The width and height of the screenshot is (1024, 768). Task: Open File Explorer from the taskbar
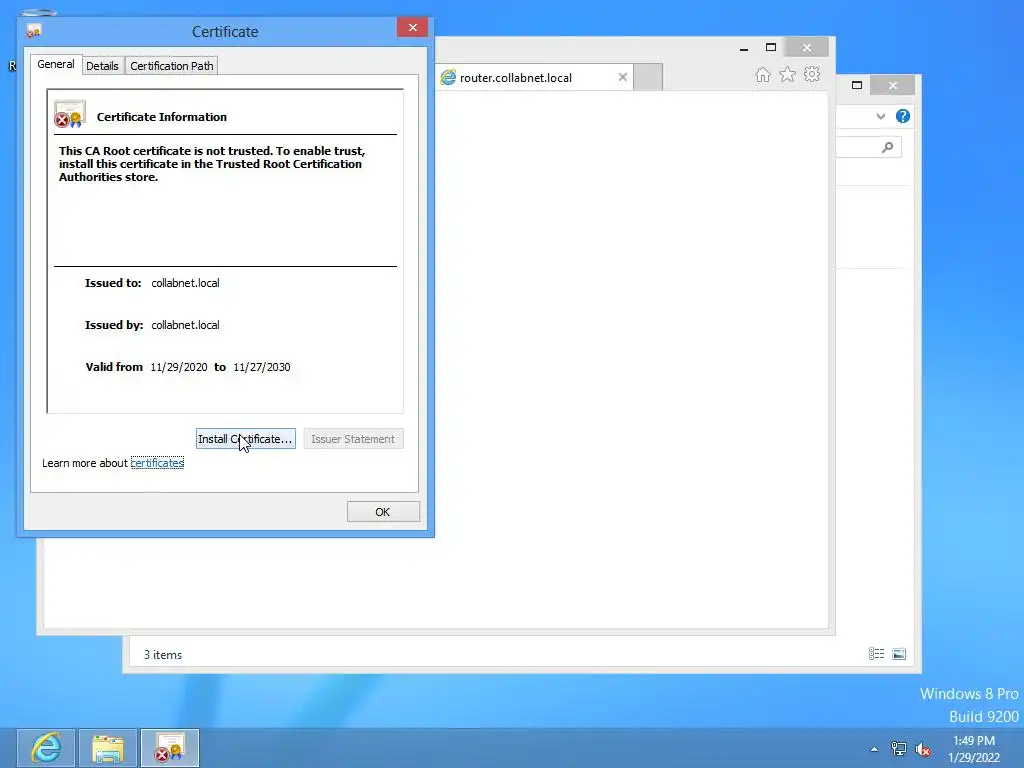(108, 748)
